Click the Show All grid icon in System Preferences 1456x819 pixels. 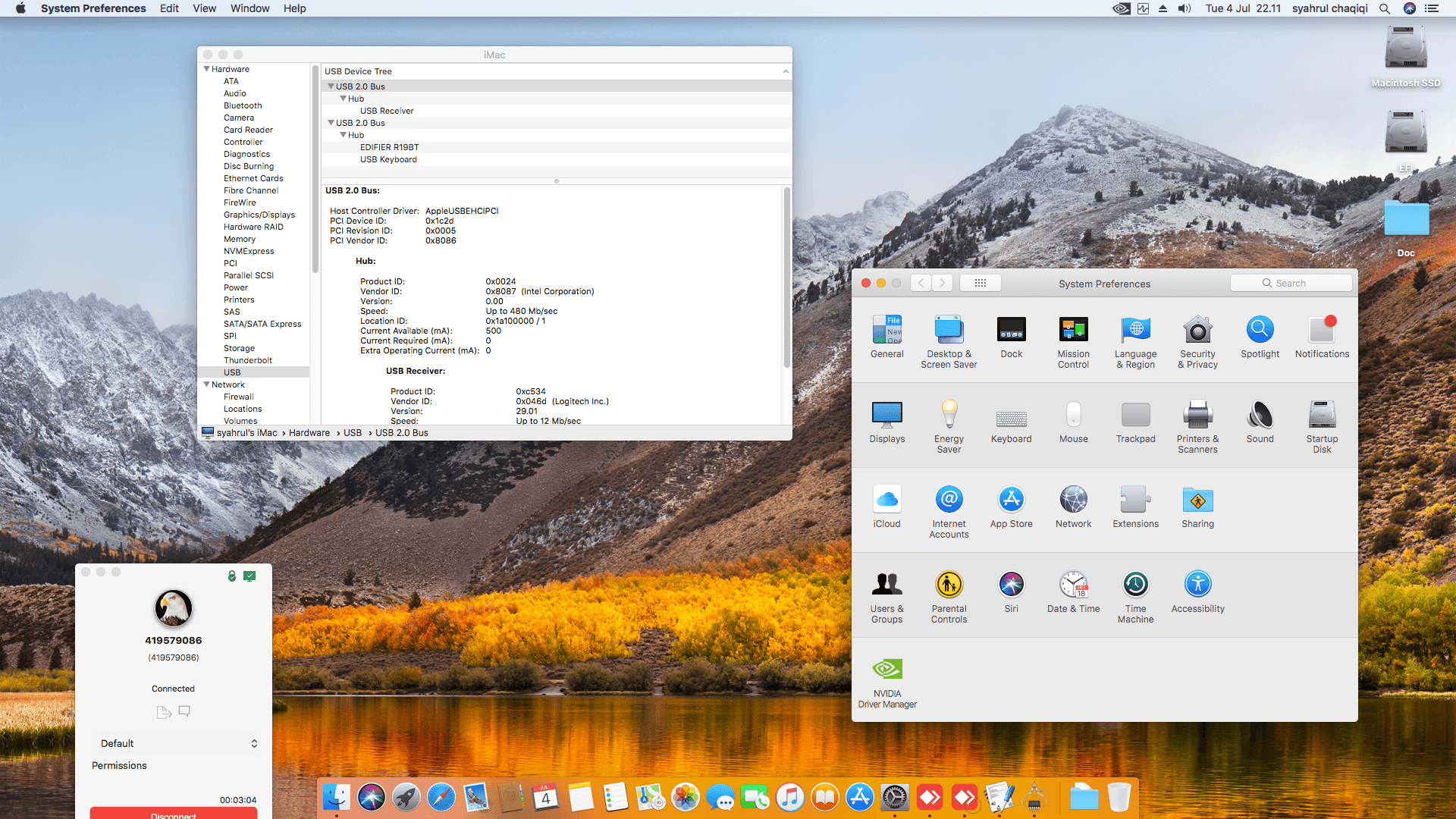[x=981, y=282]
